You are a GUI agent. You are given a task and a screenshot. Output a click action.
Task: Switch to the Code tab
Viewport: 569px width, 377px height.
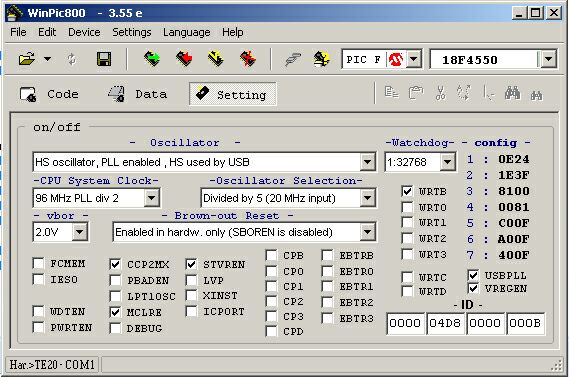tap(49, 94)
